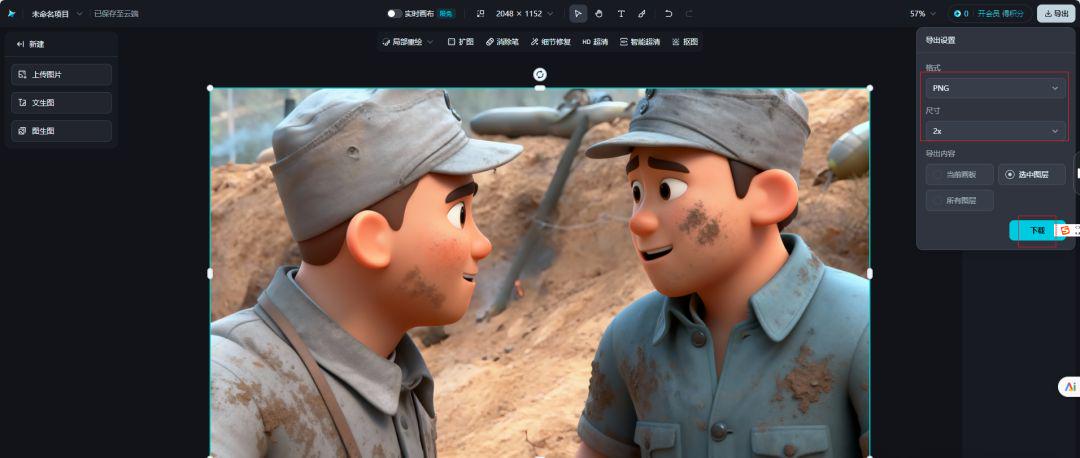Toggle the 实时画布 switch
Viewport: 1080px width, 458px height.
pyautogui.click(x=394, y=14)
